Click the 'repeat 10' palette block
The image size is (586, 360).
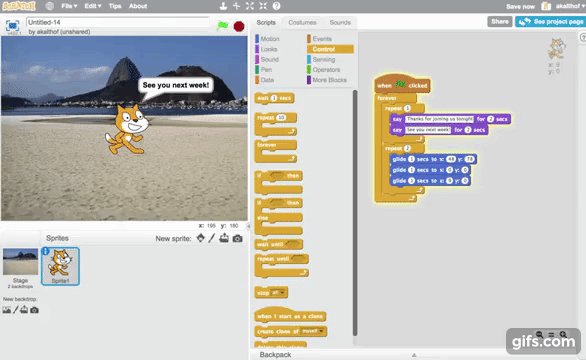[x=265, y=118]
